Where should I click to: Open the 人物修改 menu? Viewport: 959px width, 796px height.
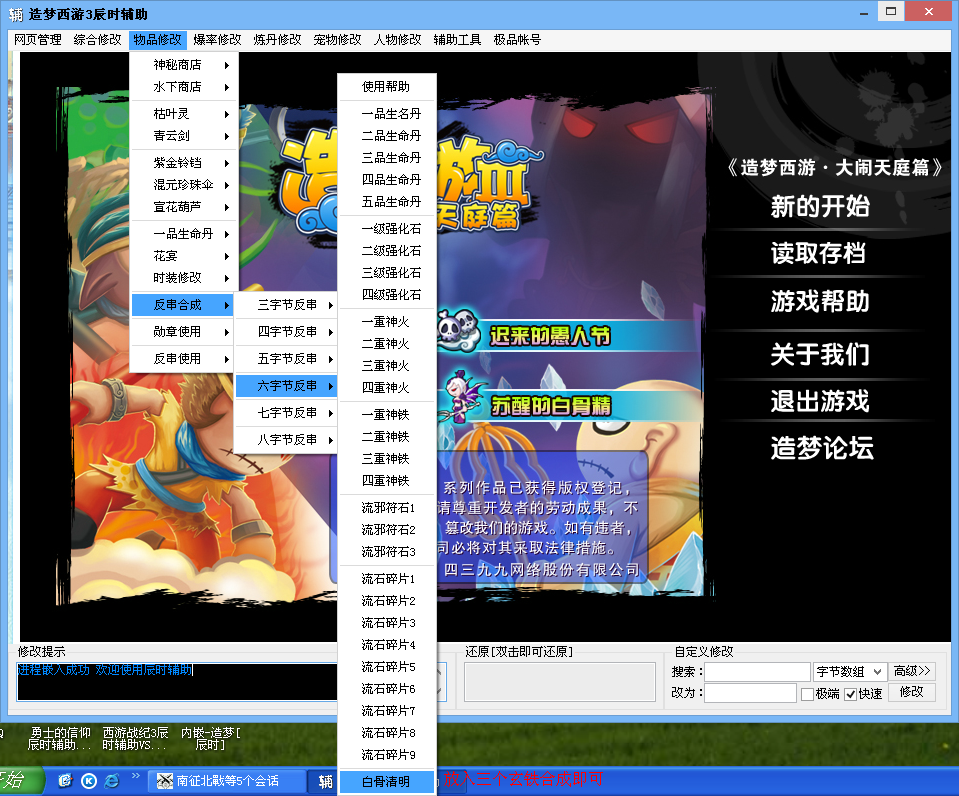(x=397, y=40)
